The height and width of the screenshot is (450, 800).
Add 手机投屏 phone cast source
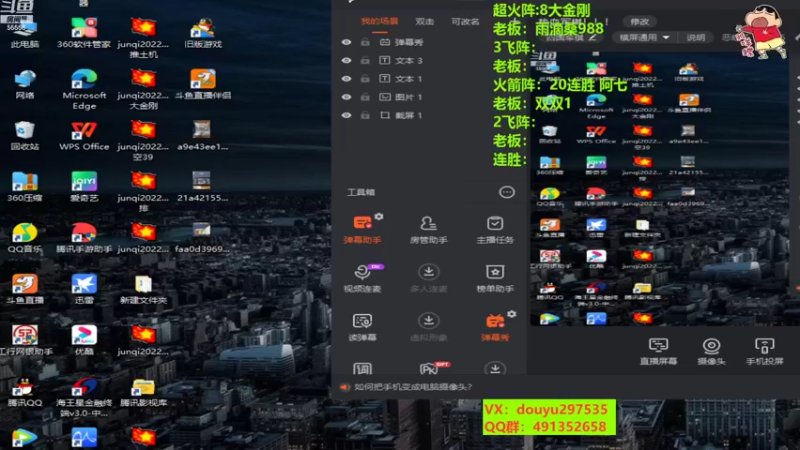[x=764, y=351]
